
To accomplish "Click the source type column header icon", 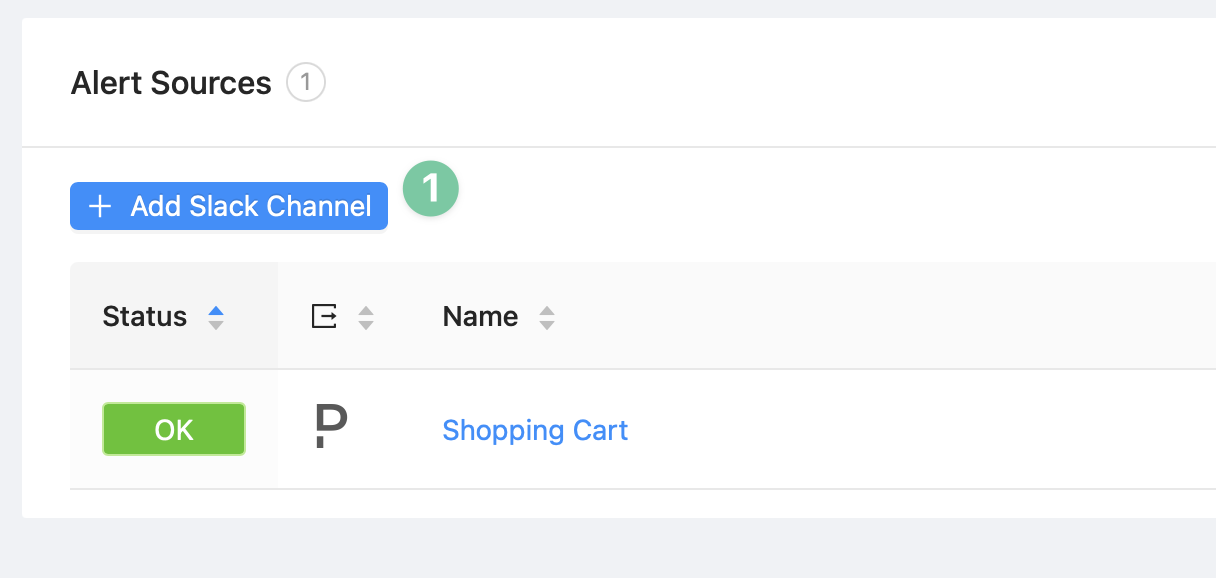I will click(x=324, y=317).
